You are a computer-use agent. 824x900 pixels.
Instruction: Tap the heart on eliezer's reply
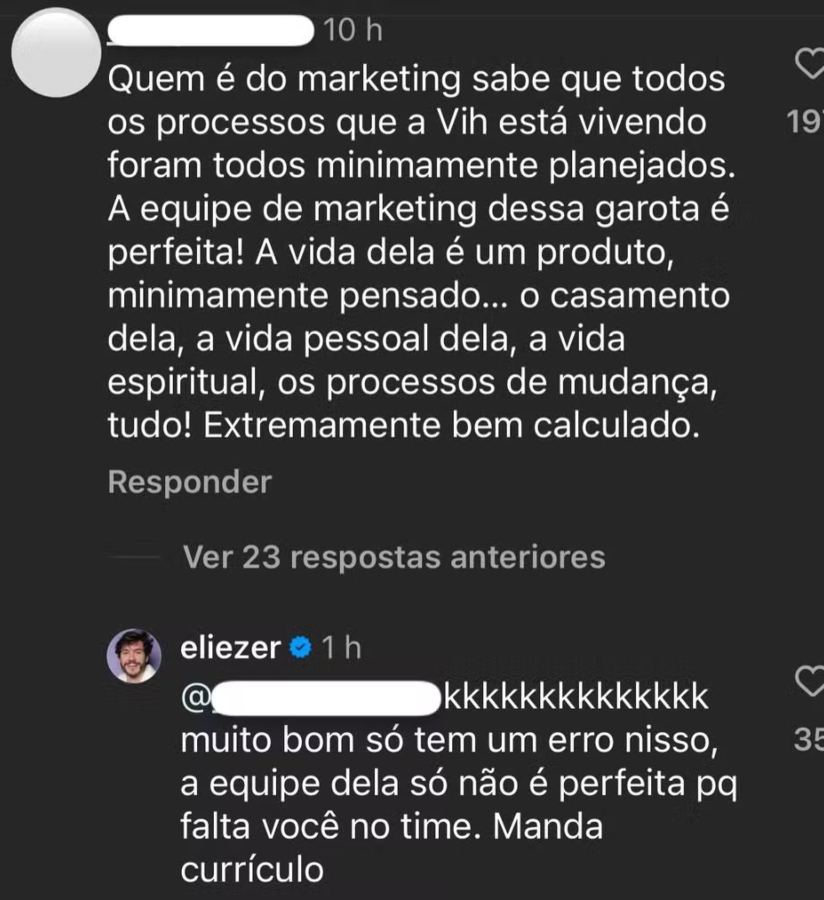[810, 681]
